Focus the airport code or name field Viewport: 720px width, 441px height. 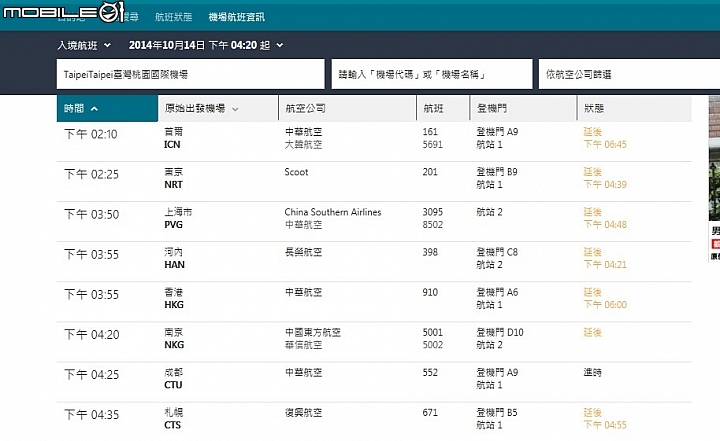click(432, 74)
